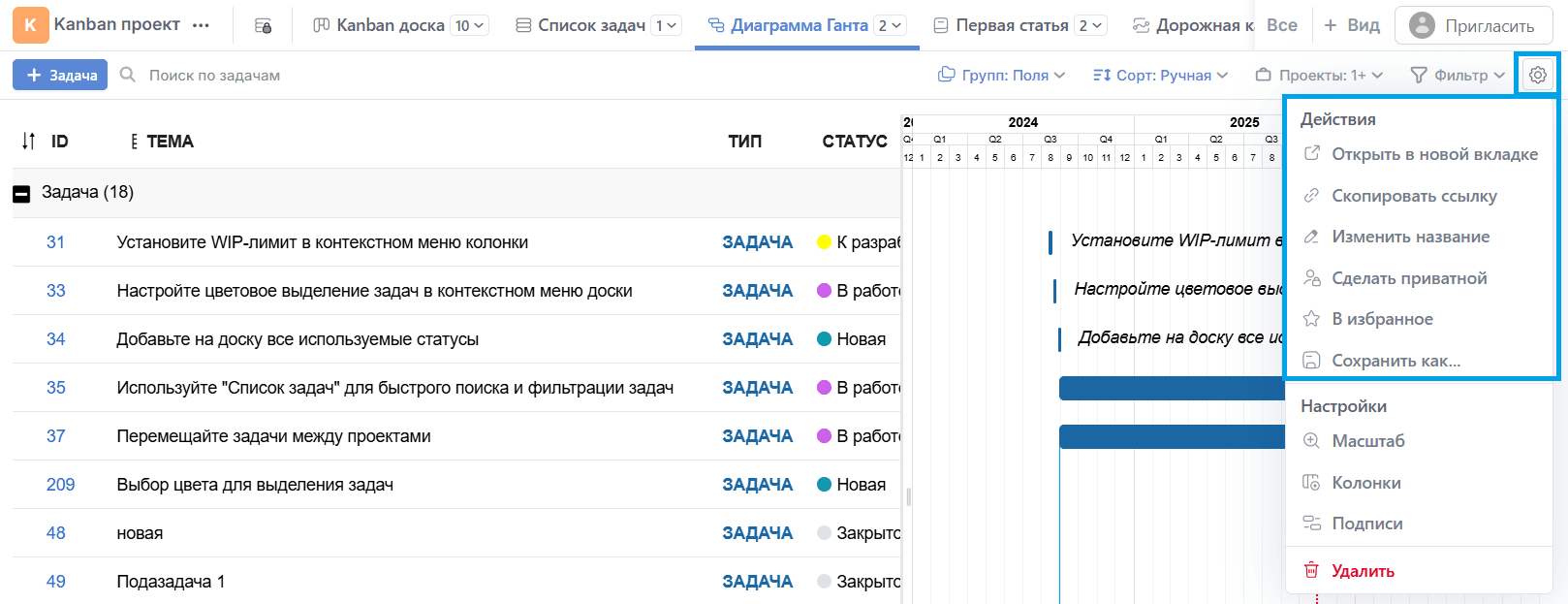Expand the Групп: Поля dropdown
This screenshot has height=604, width=1568.
(x=1002, y=75)
